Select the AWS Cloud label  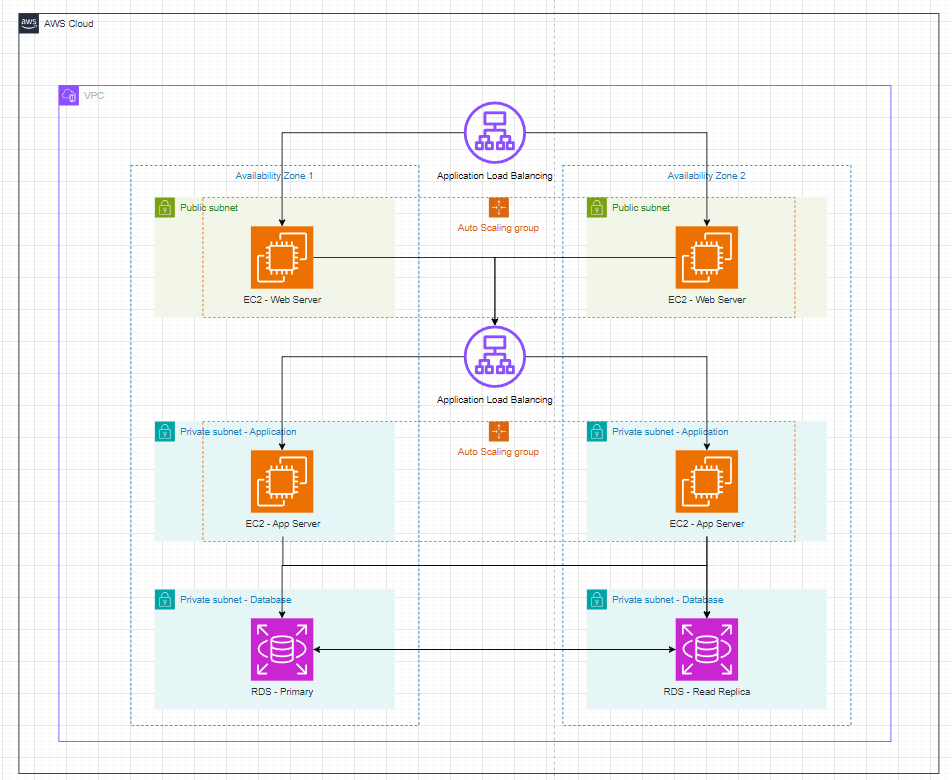coord(69,24)
